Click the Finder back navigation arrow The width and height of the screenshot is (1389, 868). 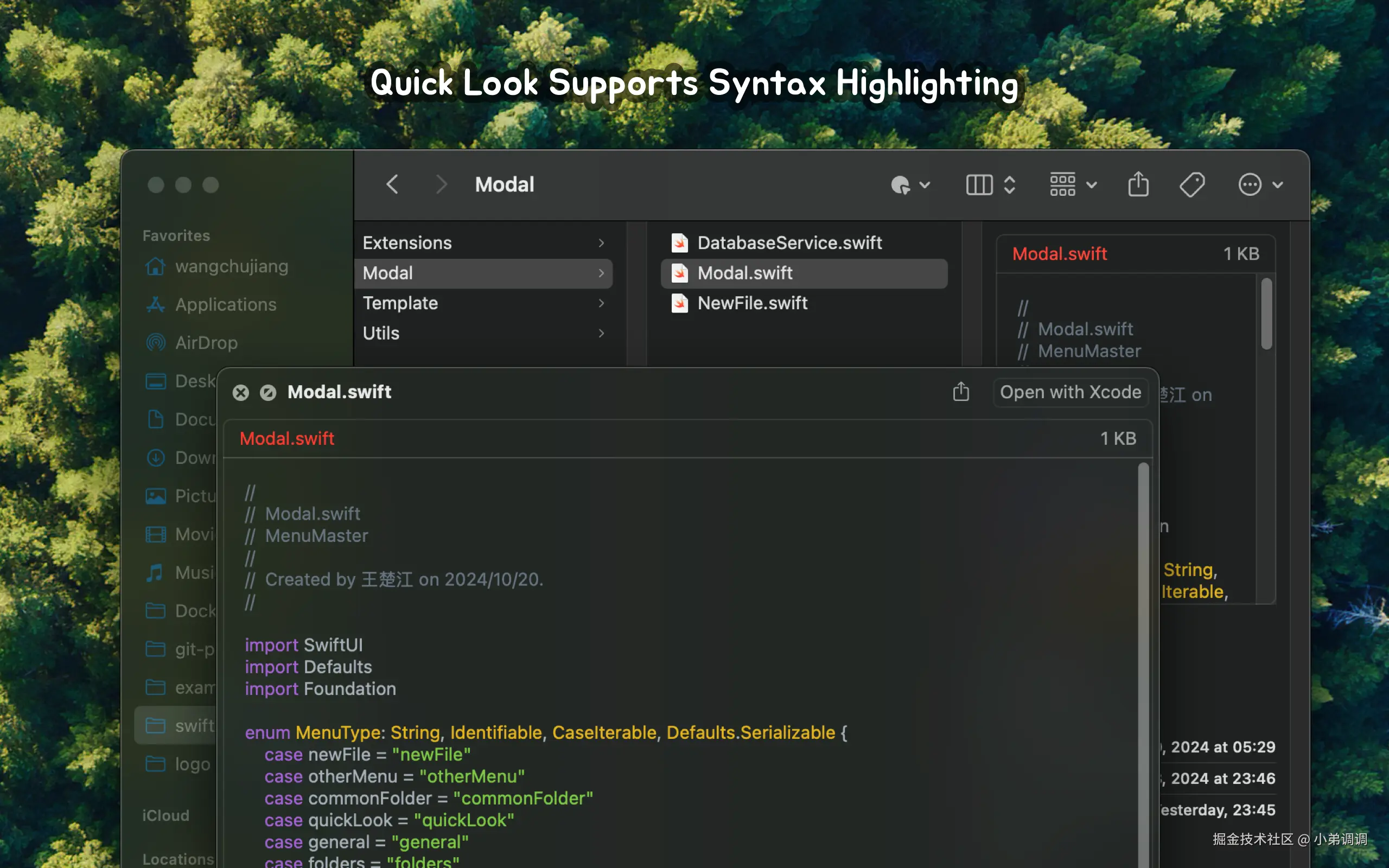tap(393, 184)
